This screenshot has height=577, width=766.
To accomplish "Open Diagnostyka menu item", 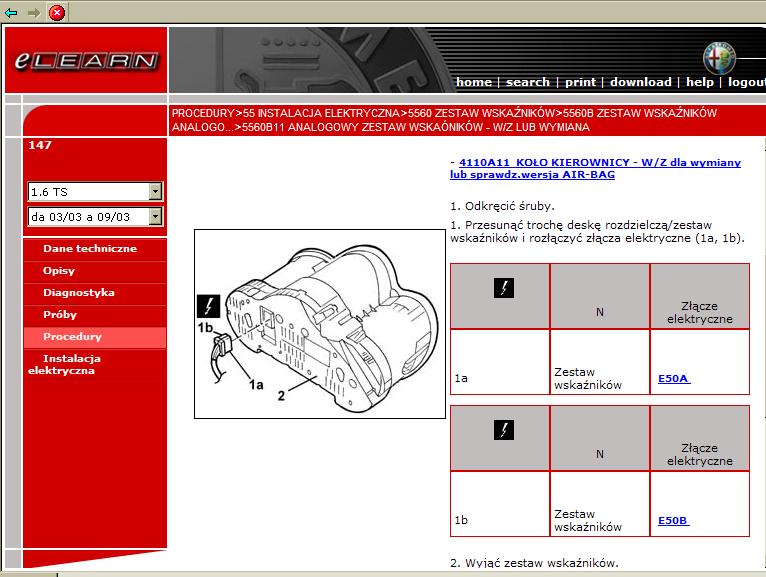I will [x=79, y=293].
